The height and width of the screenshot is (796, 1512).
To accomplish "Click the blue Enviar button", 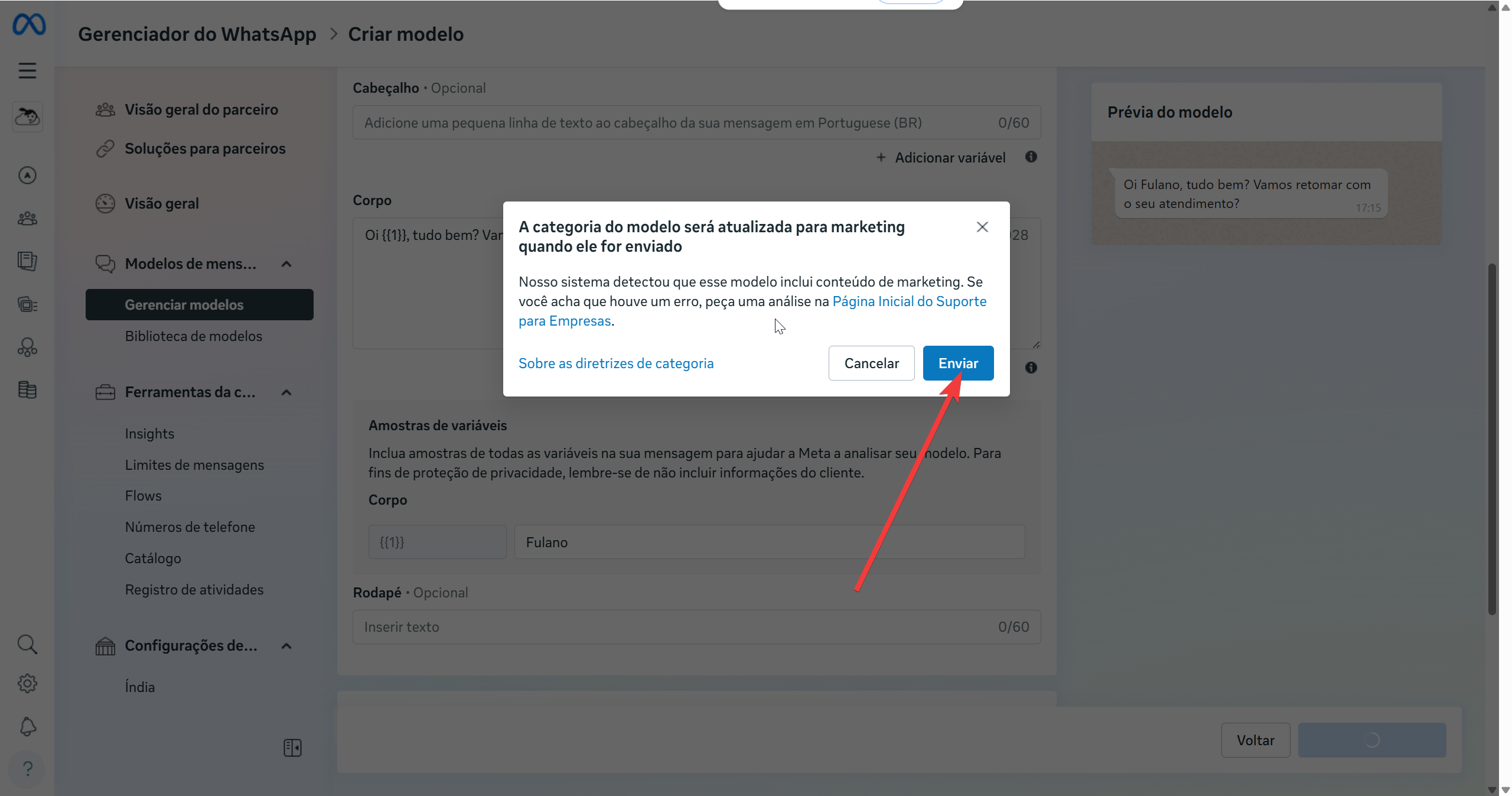I will pos(958,363).
